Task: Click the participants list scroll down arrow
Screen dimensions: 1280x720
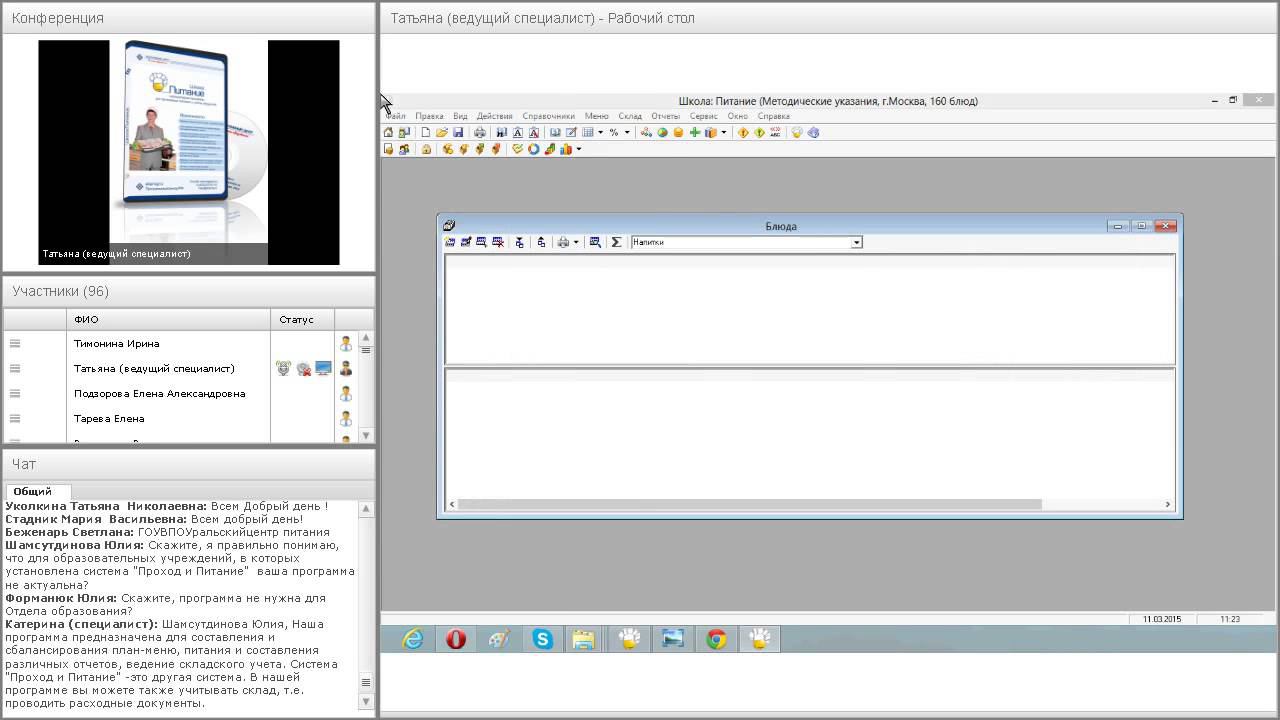Action: point(366,435)
